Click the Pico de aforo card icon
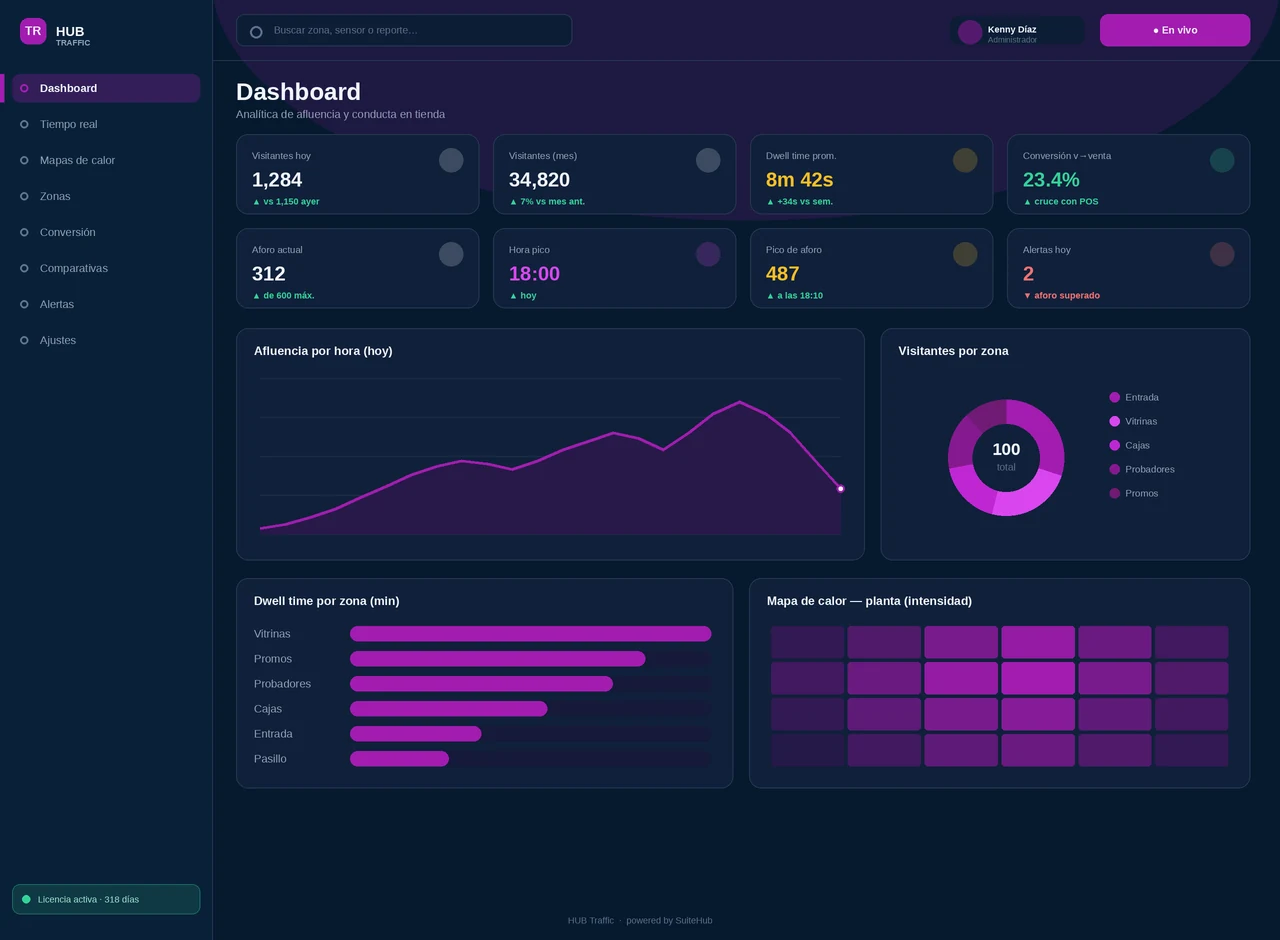Image resolution: width=1280 pixels, height=940 pixels. tap(965, 254)
